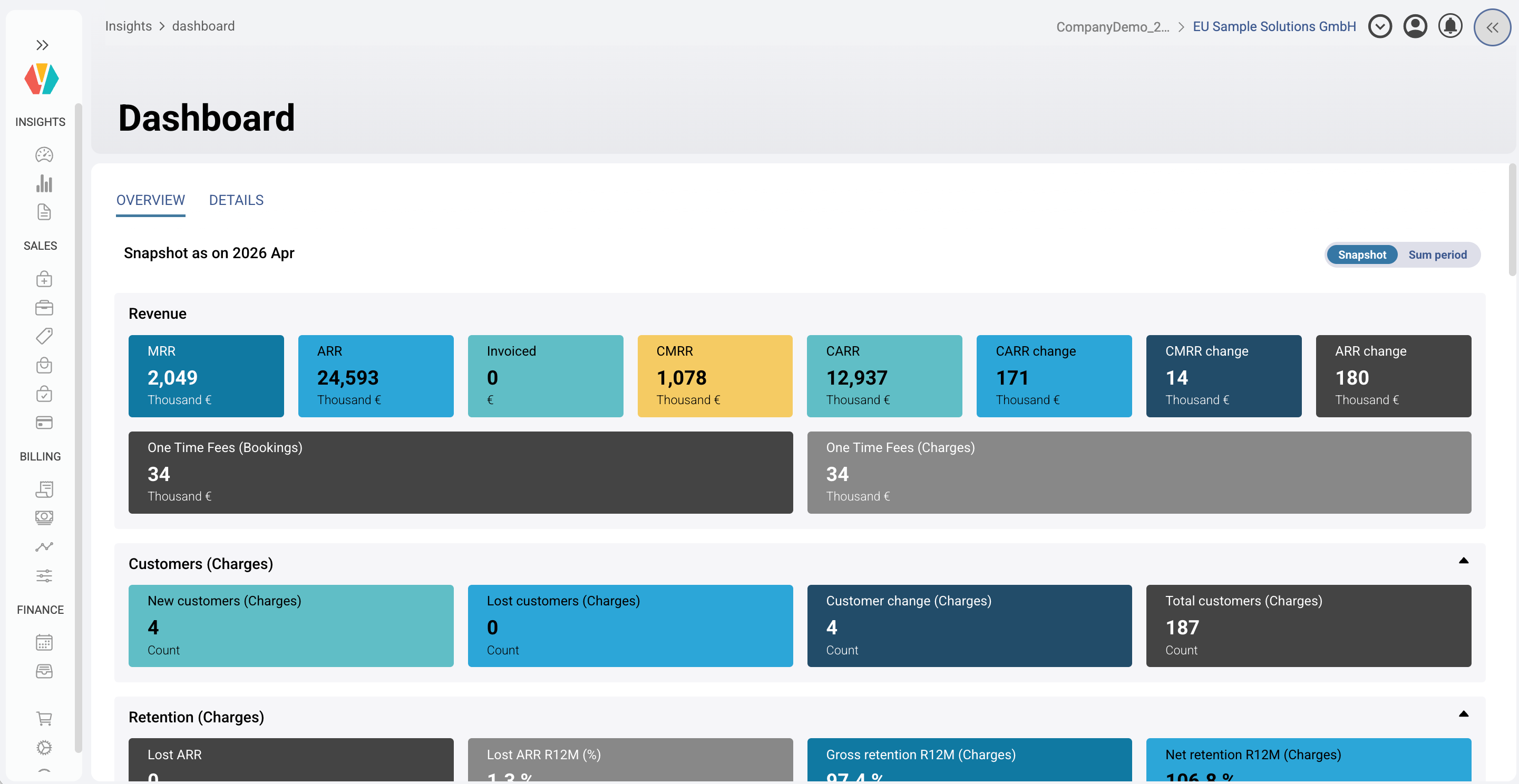Screen dimensions: 1519x784
Task: Open the company selector dropdown chevron
Action: pos(1380,26)
